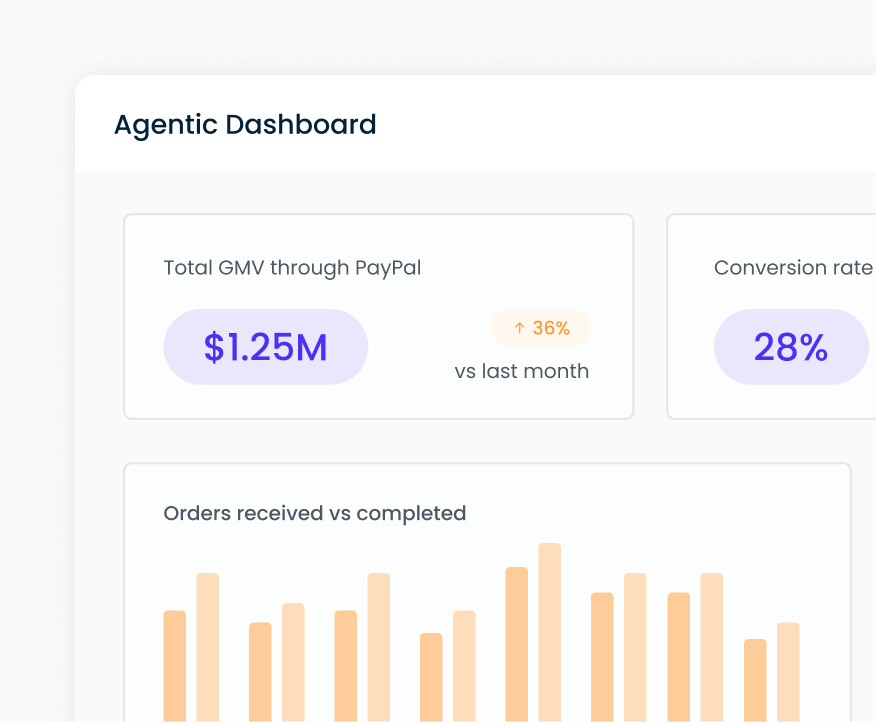Click the vs last month label
Image resolution: width=876 pixels, height=722 pixels.
pyautogui.click(x=523, y=370)
